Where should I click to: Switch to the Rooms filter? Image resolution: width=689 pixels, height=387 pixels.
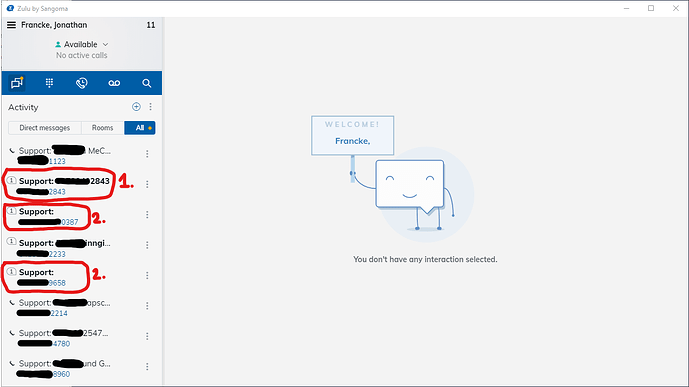[102, 128]
